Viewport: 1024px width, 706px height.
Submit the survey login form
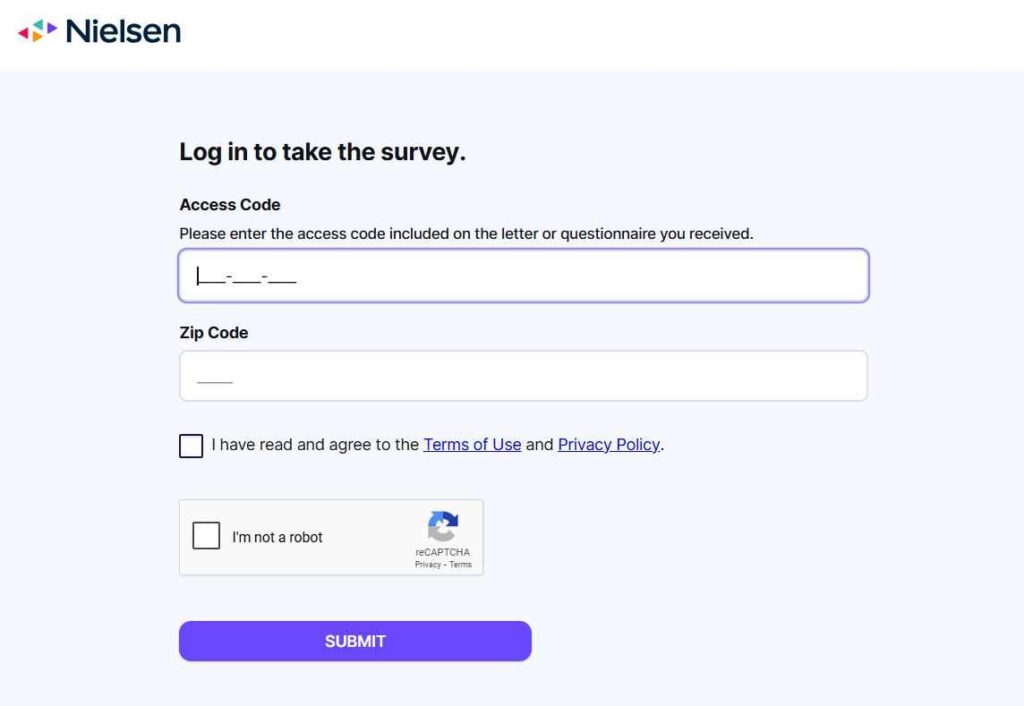point(355,641)
